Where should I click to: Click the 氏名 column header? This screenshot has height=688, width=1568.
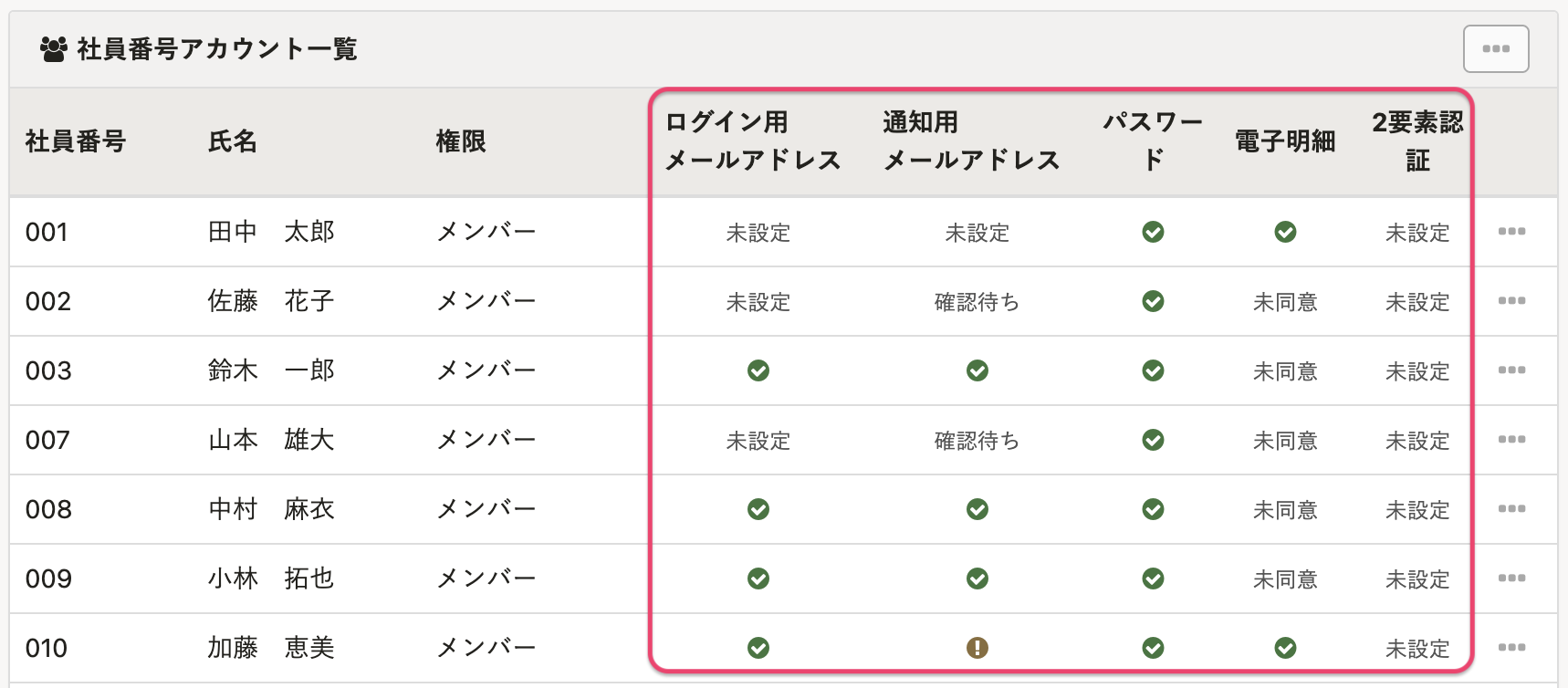point(233,141)
